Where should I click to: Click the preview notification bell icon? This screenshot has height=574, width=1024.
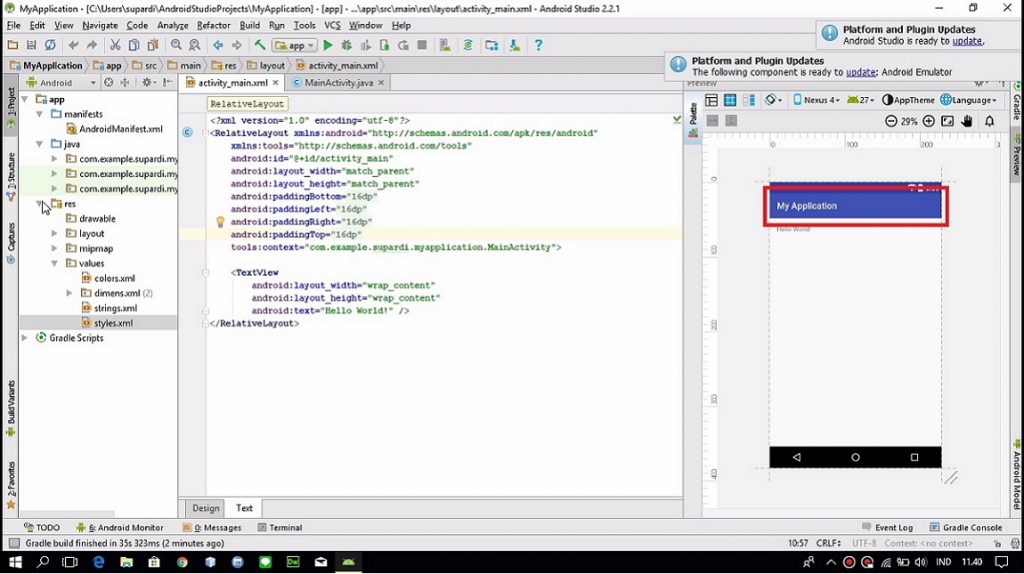click(x=990, y=121)
